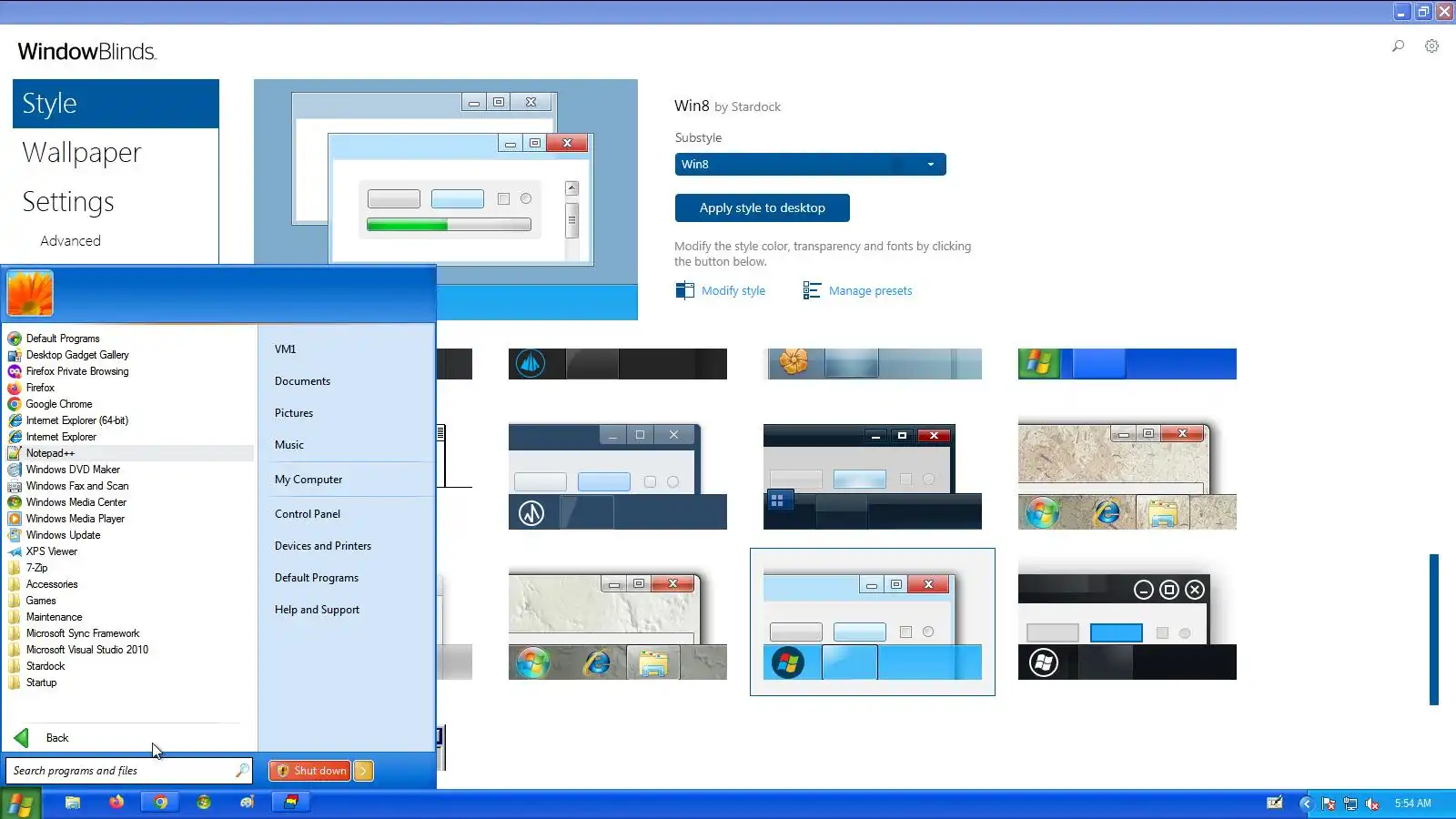
Task: Open Firefox from the taskbar
Action: [x=116, y=803]
